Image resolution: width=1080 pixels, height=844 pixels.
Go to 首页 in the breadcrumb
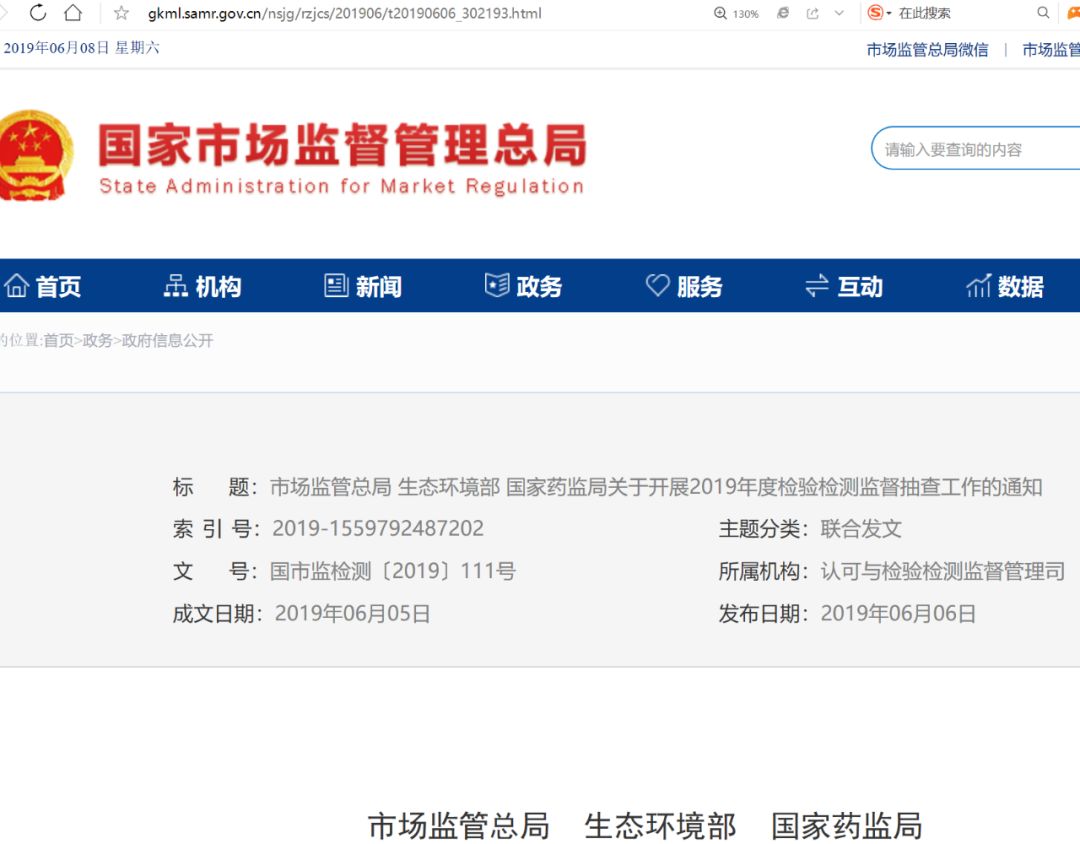pos(59,340)
